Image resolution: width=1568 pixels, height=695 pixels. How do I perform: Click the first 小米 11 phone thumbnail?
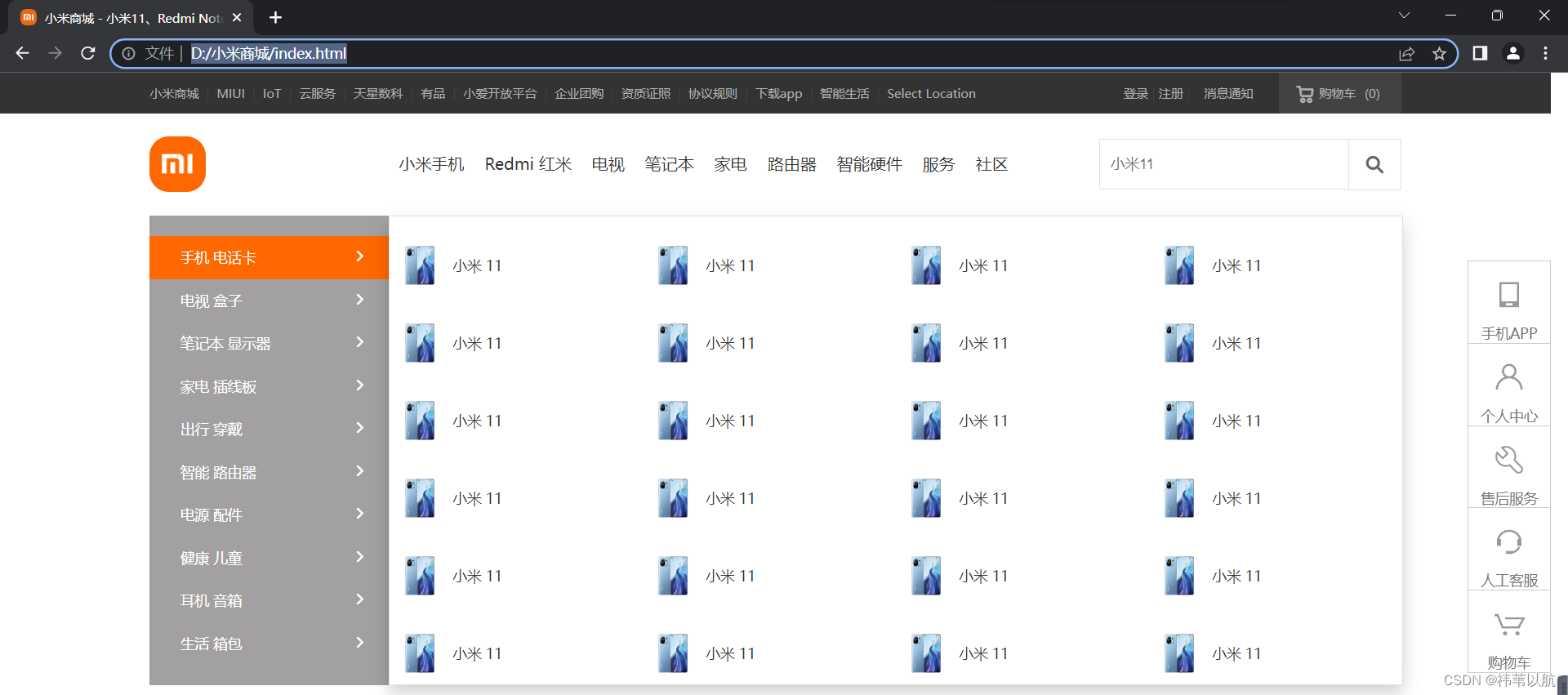click(420, 265)
